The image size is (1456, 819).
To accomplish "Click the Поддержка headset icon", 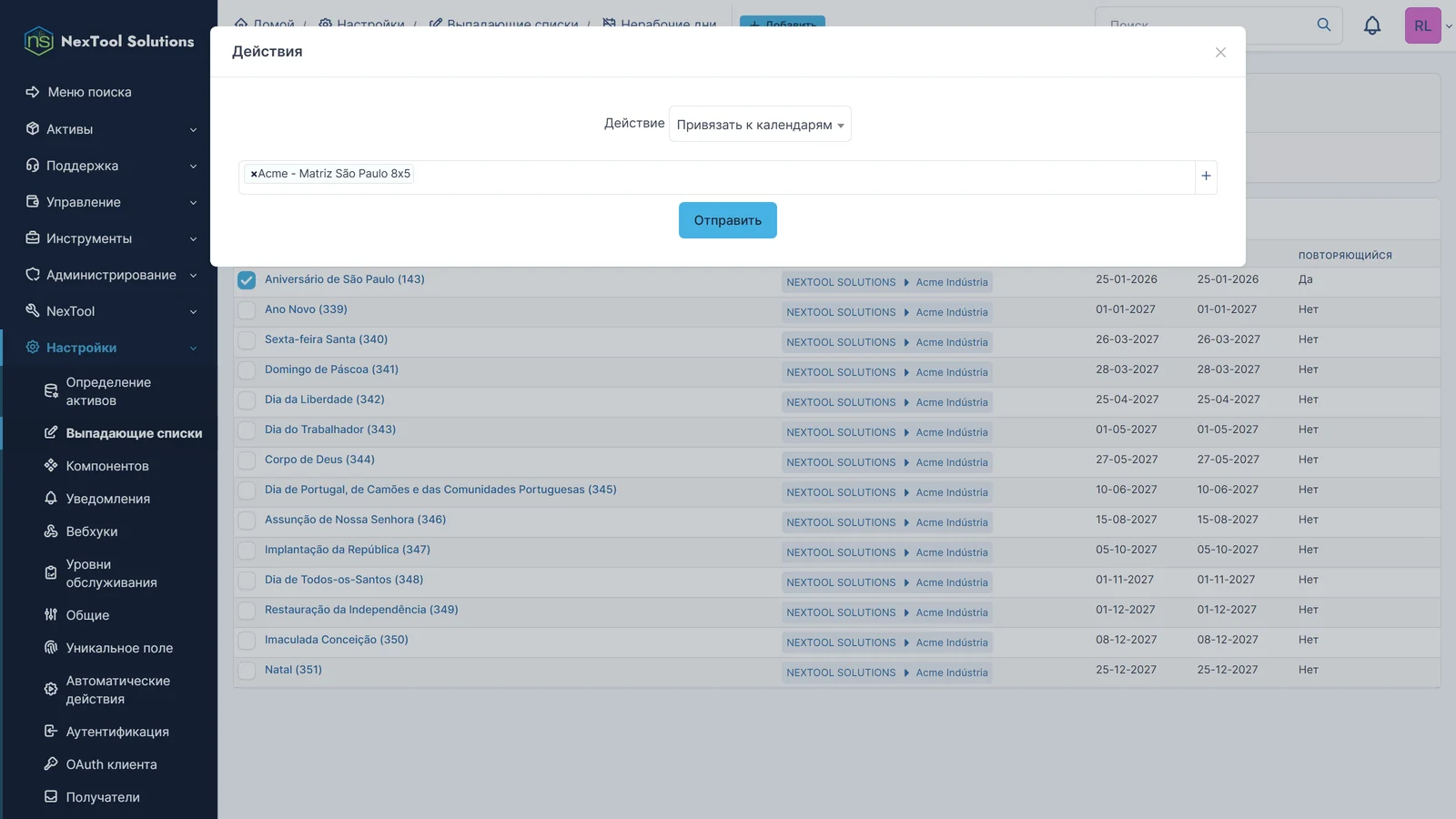I will (33, 166).
